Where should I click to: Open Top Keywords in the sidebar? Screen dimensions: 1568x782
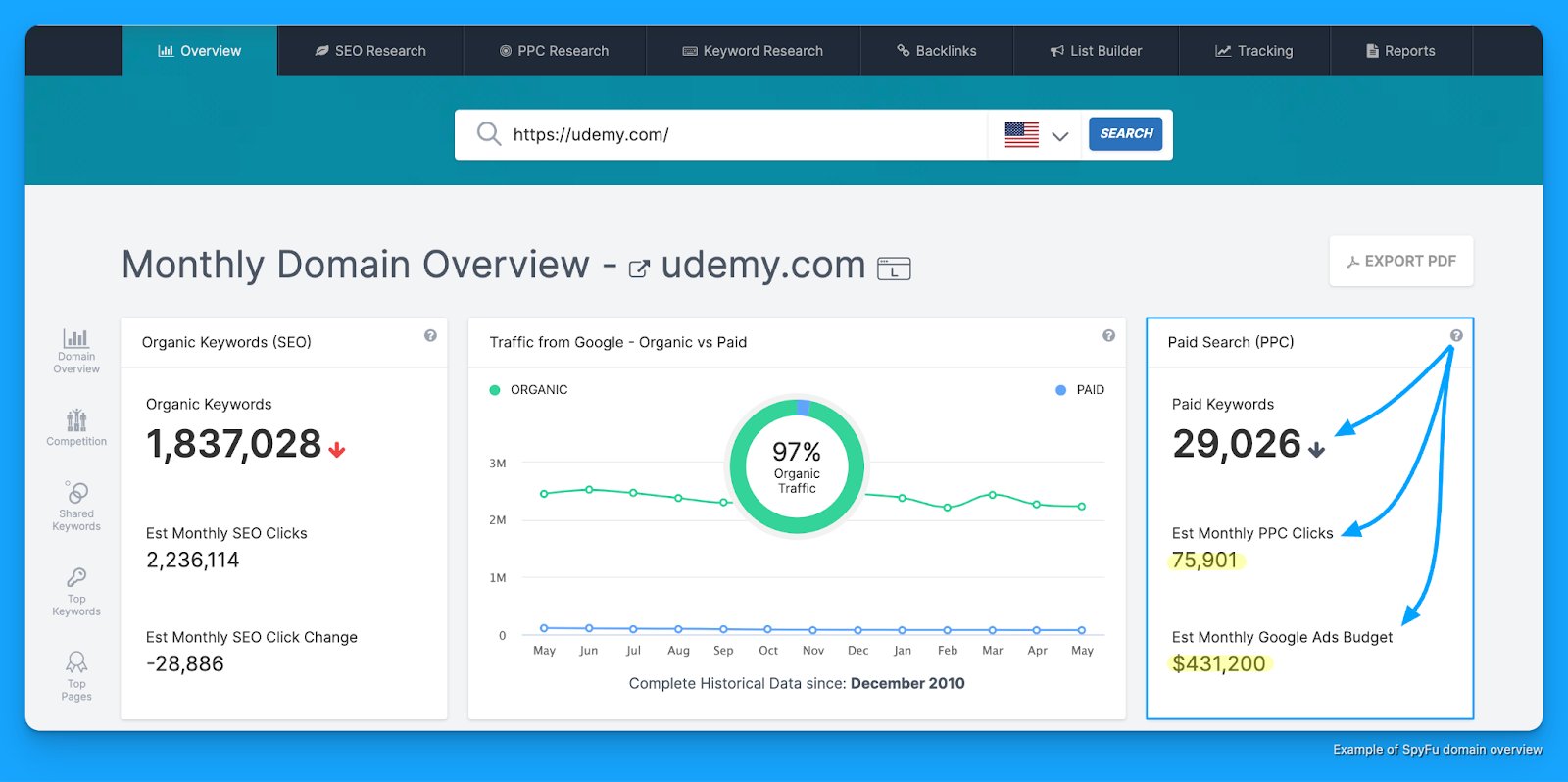pyautogui.click(x=76, y=592)
